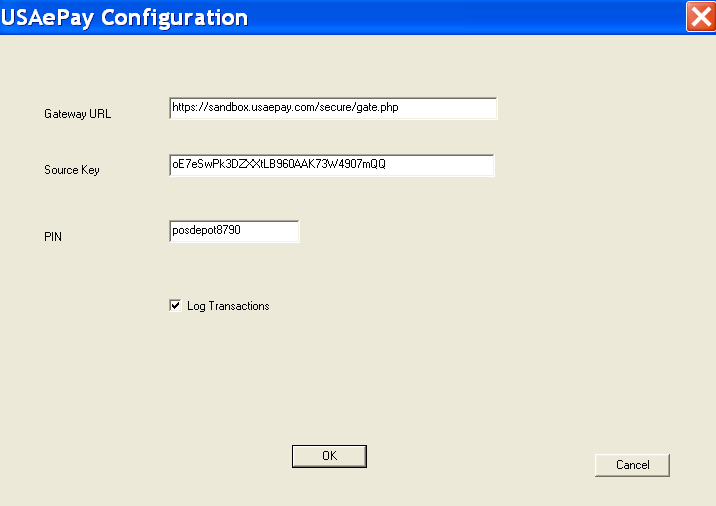Disable transaction logging via its checkbox
This screenshot has height=506, width=716.
tap(175, 306)
